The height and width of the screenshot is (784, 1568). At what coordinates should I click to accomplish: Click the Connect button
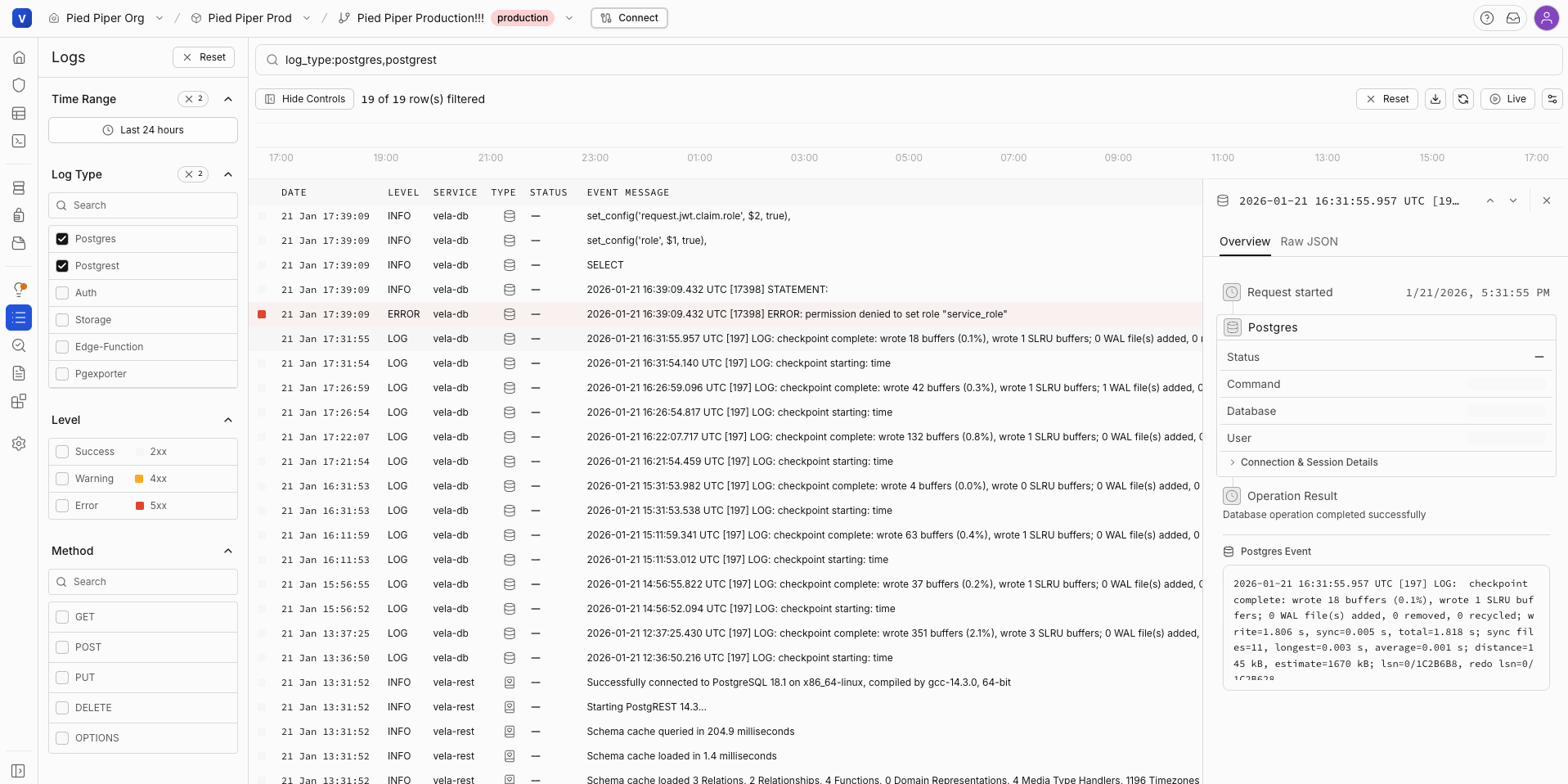[628, 17]
